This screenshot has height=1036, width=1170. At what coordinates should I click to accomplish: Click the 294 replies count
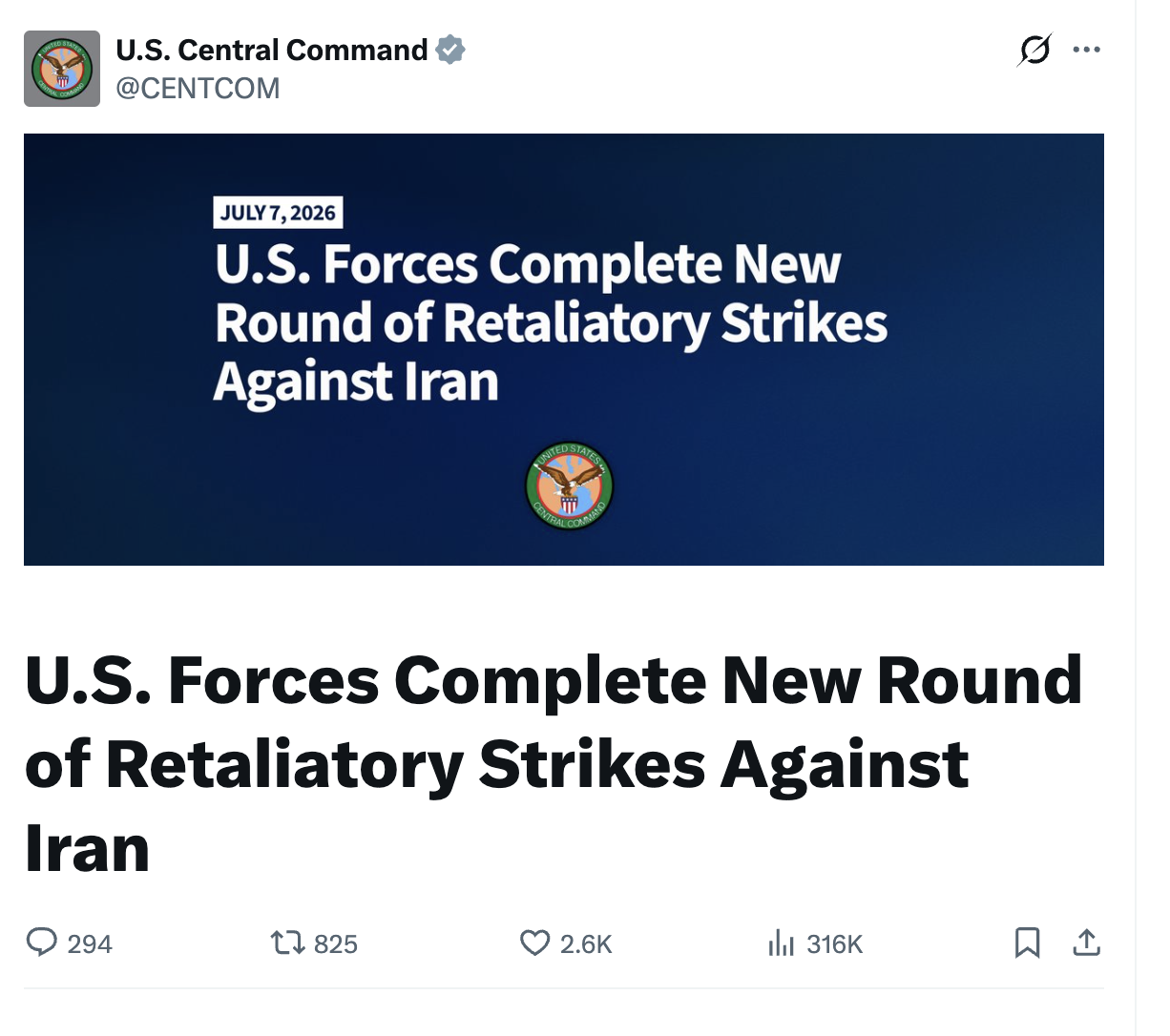pos(90,944)
